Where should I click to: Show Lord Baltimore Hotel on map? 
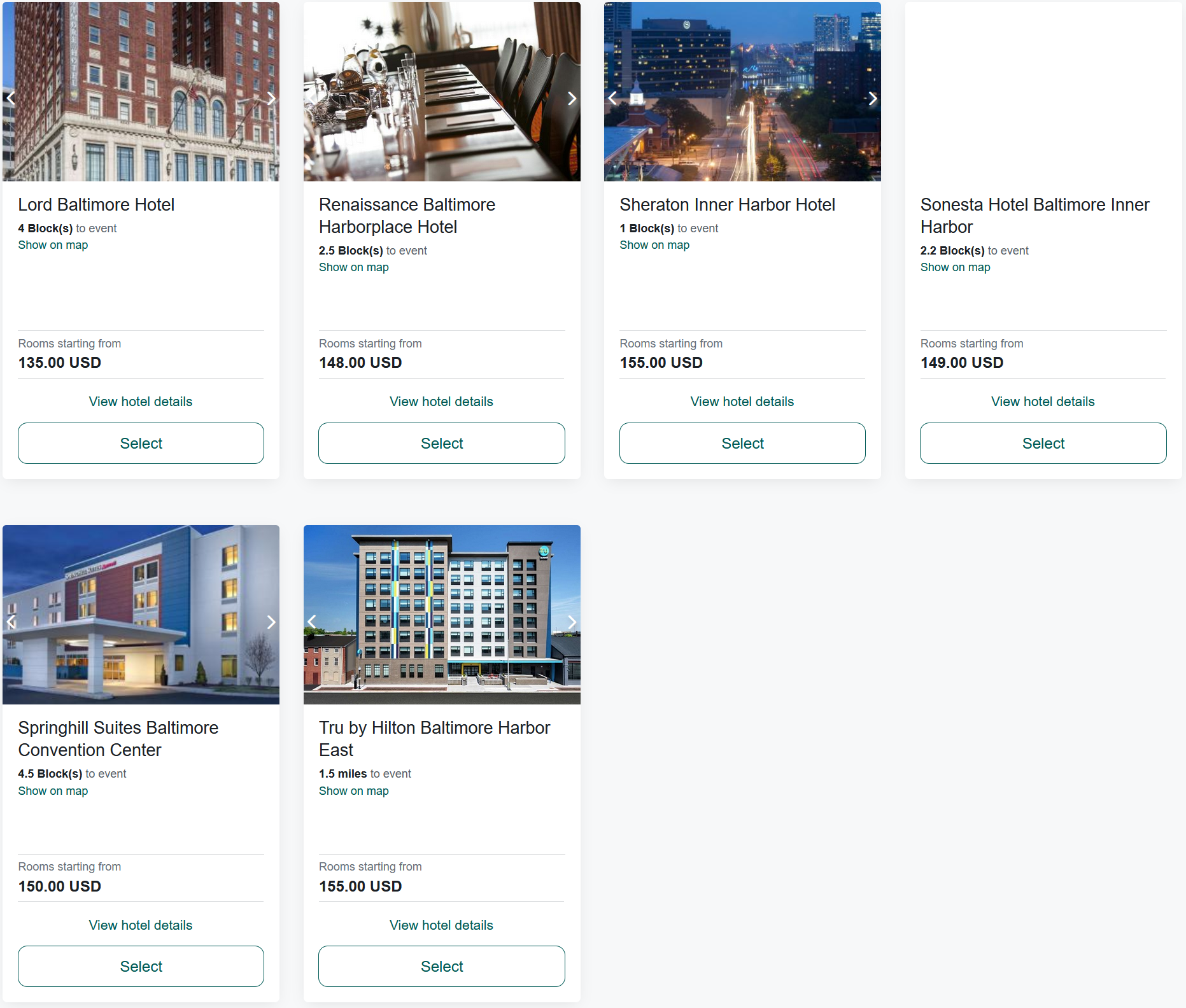pos(53,245)
